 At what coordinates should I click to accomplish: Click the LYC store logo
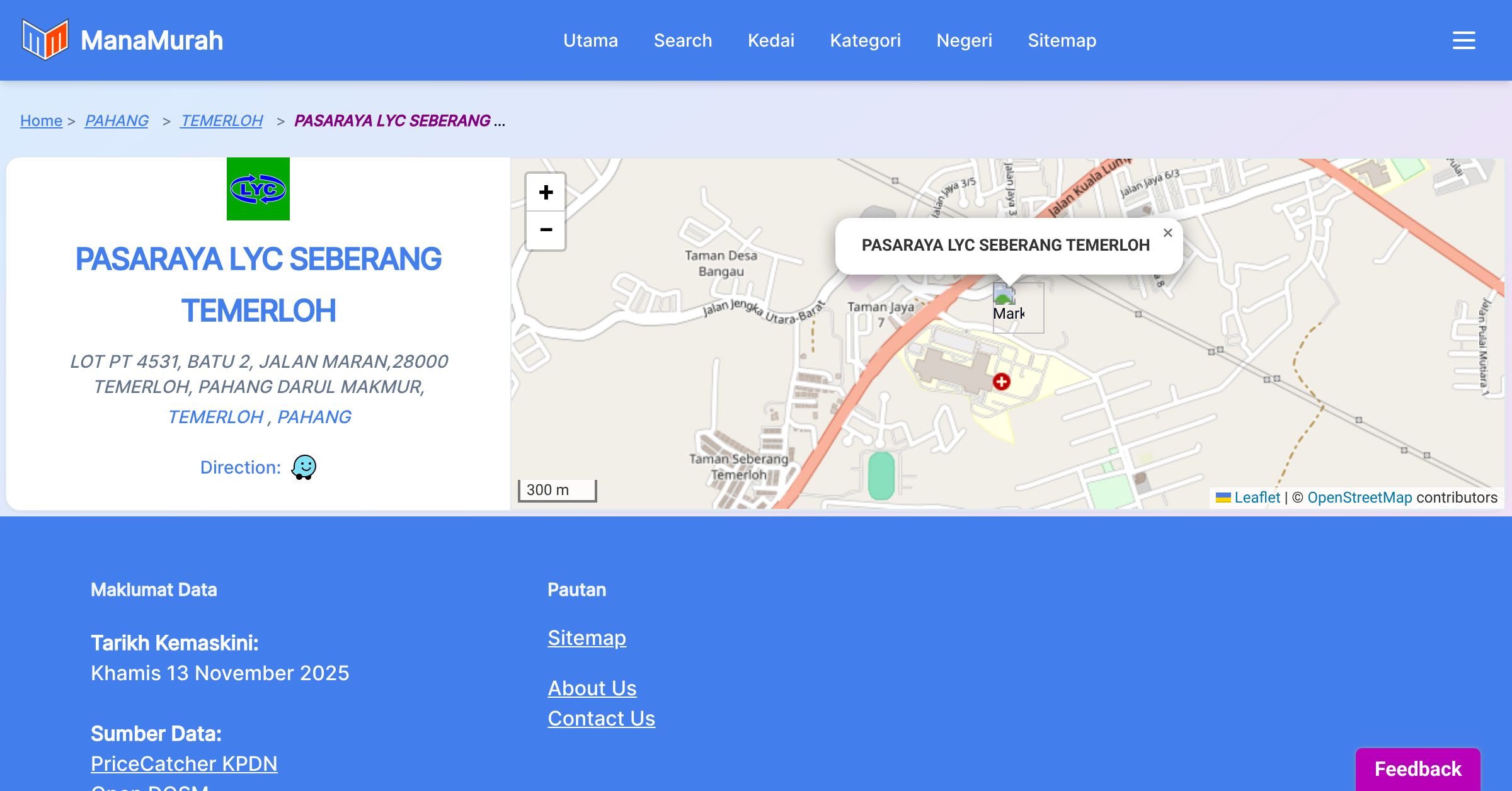[258, 189]
